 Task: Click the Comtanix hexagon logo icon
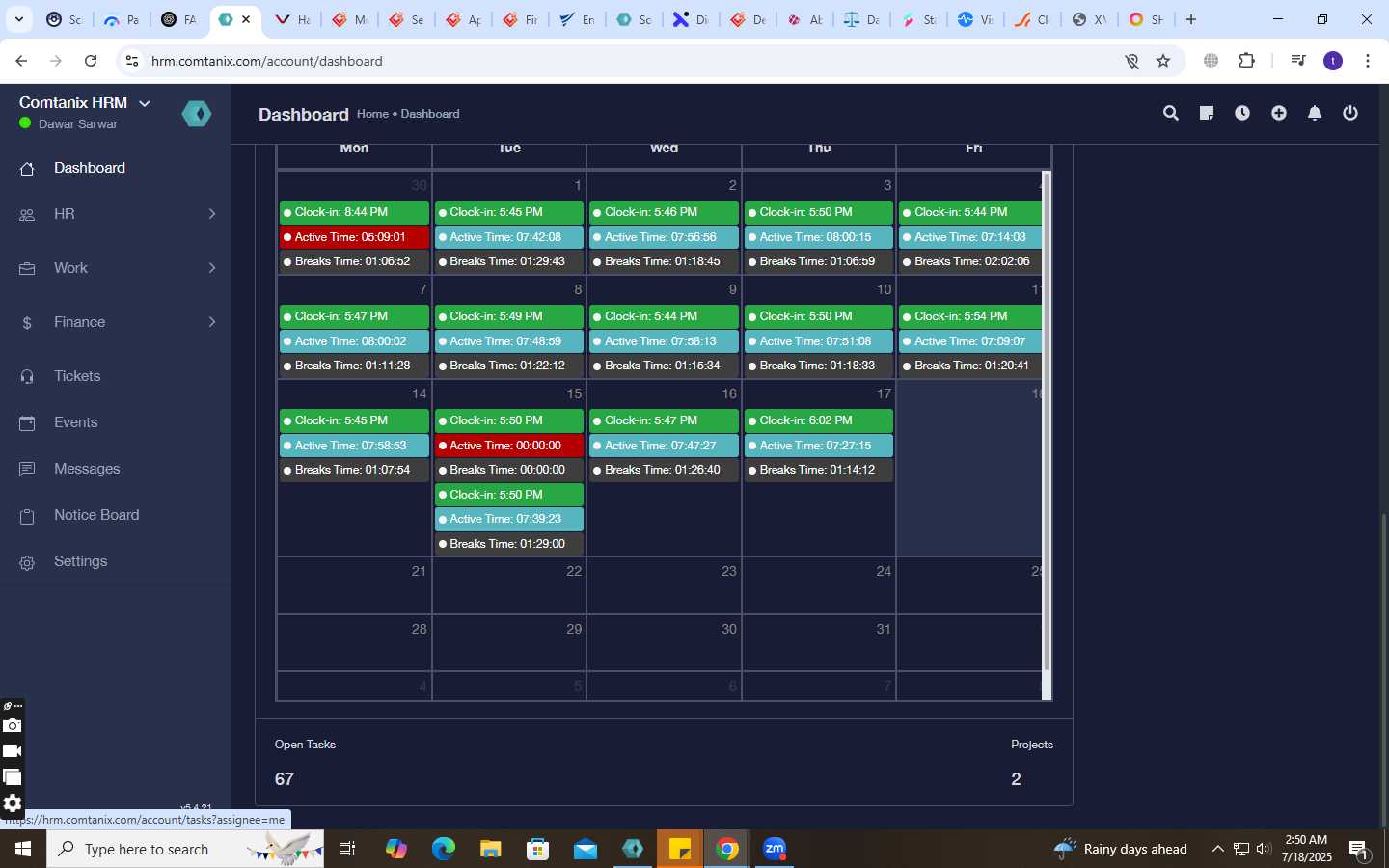pyautogui.click(x=197, y=114)
